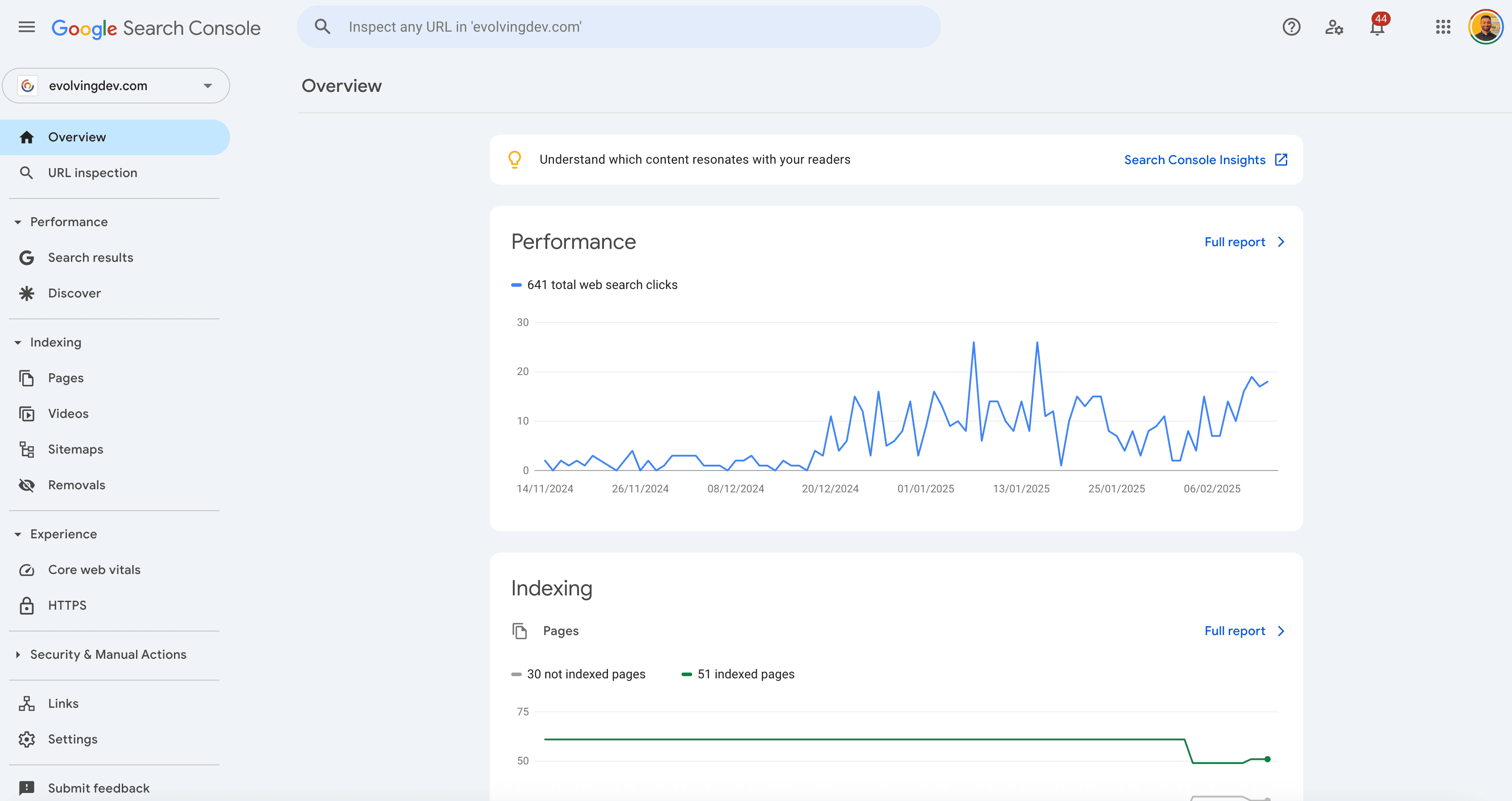Click the grey not indexed legend swatch
This screenshot has width=1512, height=801.
(x=516, y=674)
